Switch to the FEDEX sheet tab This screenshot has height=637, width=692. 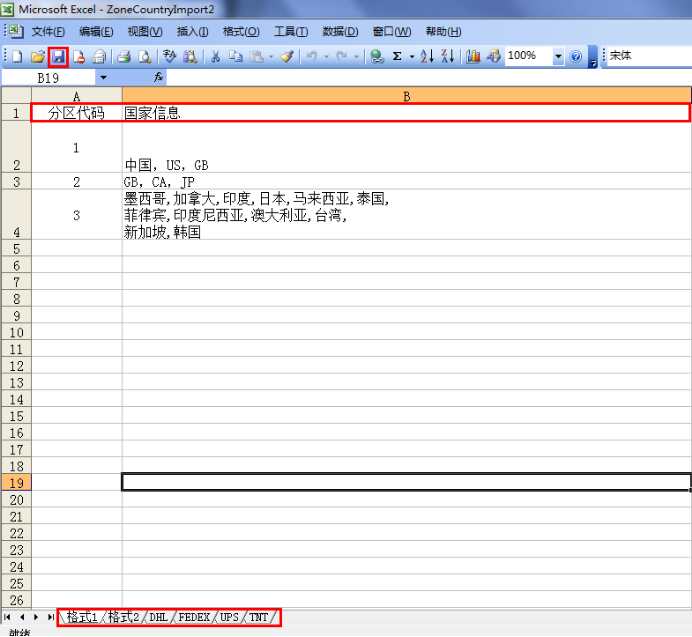pos(194,617)
